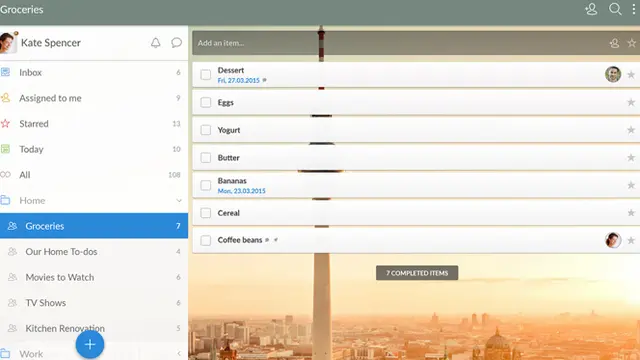Check off the Cereal item

[x=206, y=213]
